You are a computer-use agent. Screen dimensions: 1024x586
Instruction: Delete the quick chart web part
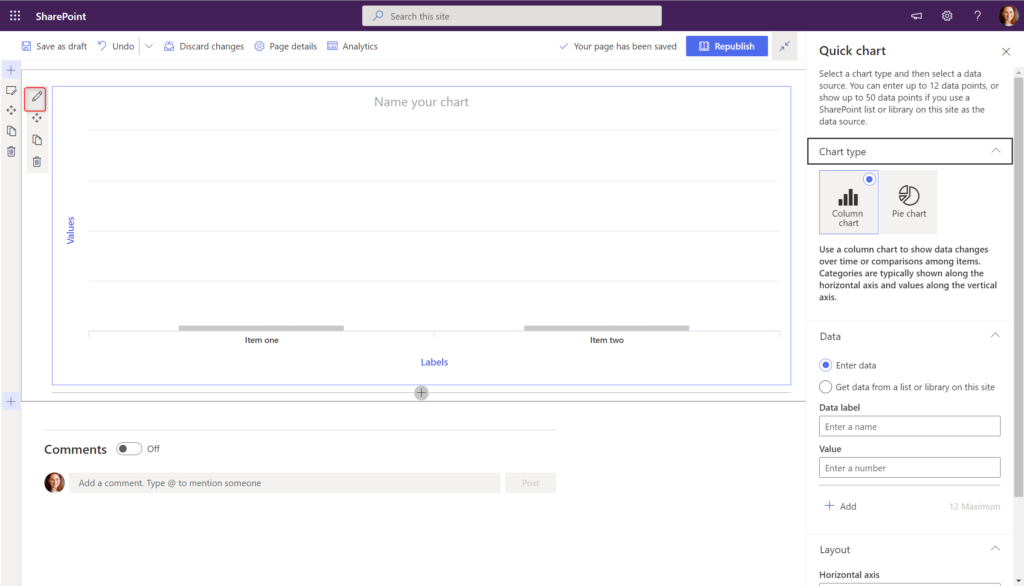[37, 161]
